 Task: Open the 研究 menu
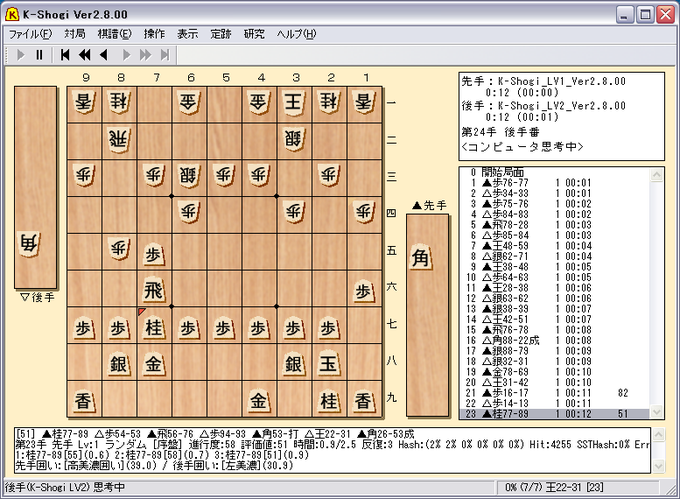click(x=254, y=34)
